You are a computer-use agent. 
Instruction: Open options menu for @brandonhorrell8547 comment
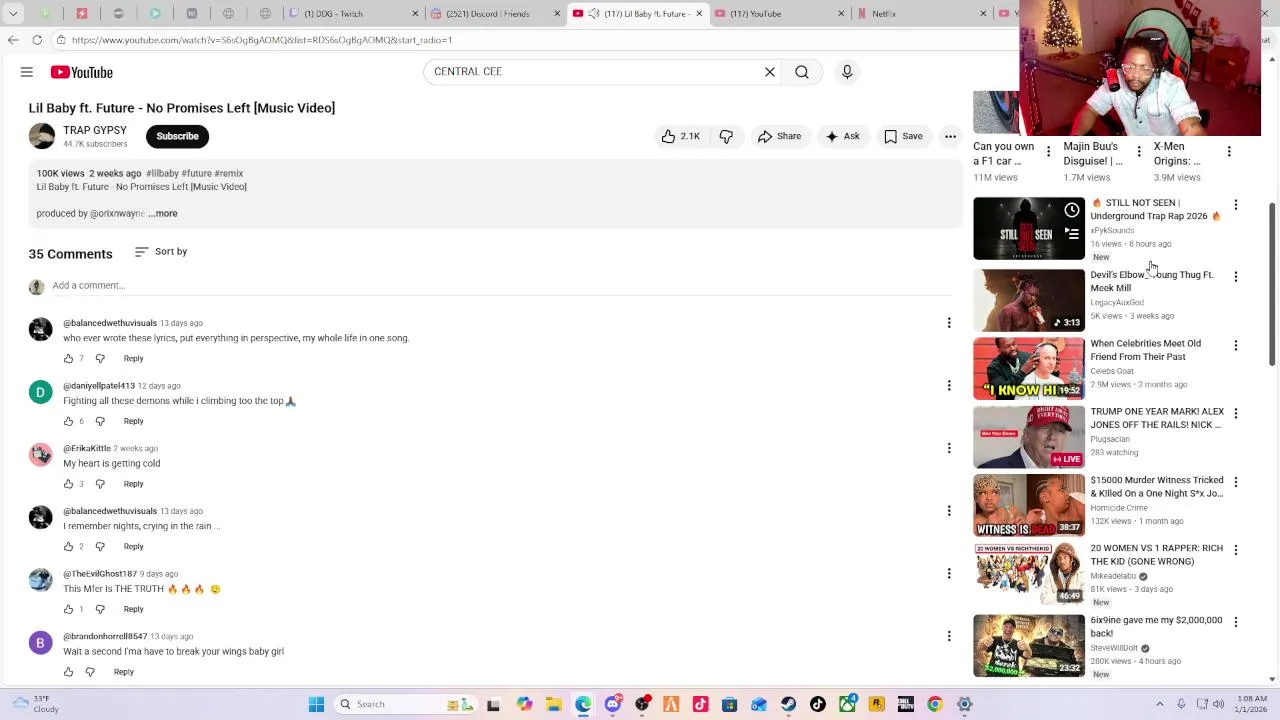(949, 636)
